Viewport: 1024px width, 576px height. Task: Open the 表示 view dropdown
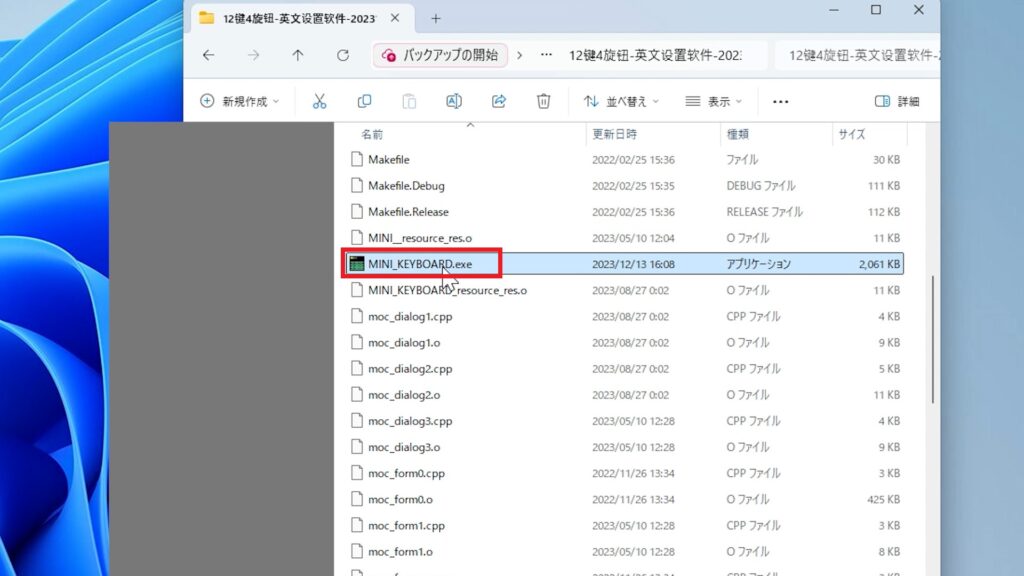[714, 101]
